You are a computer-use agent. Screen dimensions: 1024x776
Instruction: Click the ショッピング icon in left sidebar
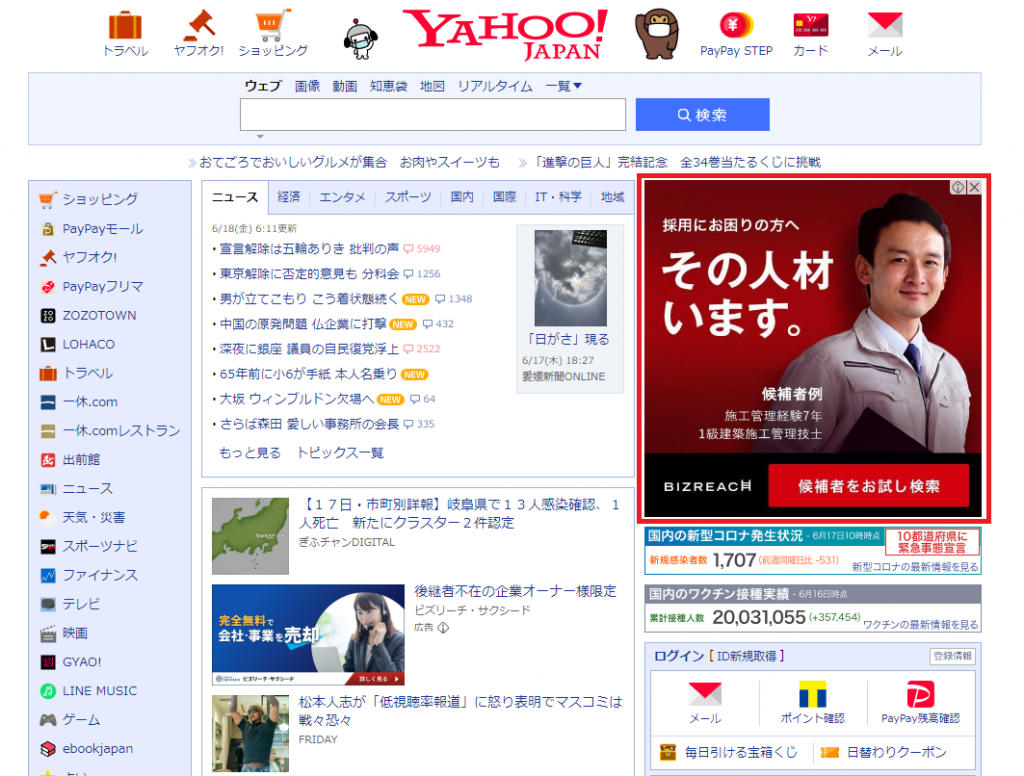click(47, 199)
